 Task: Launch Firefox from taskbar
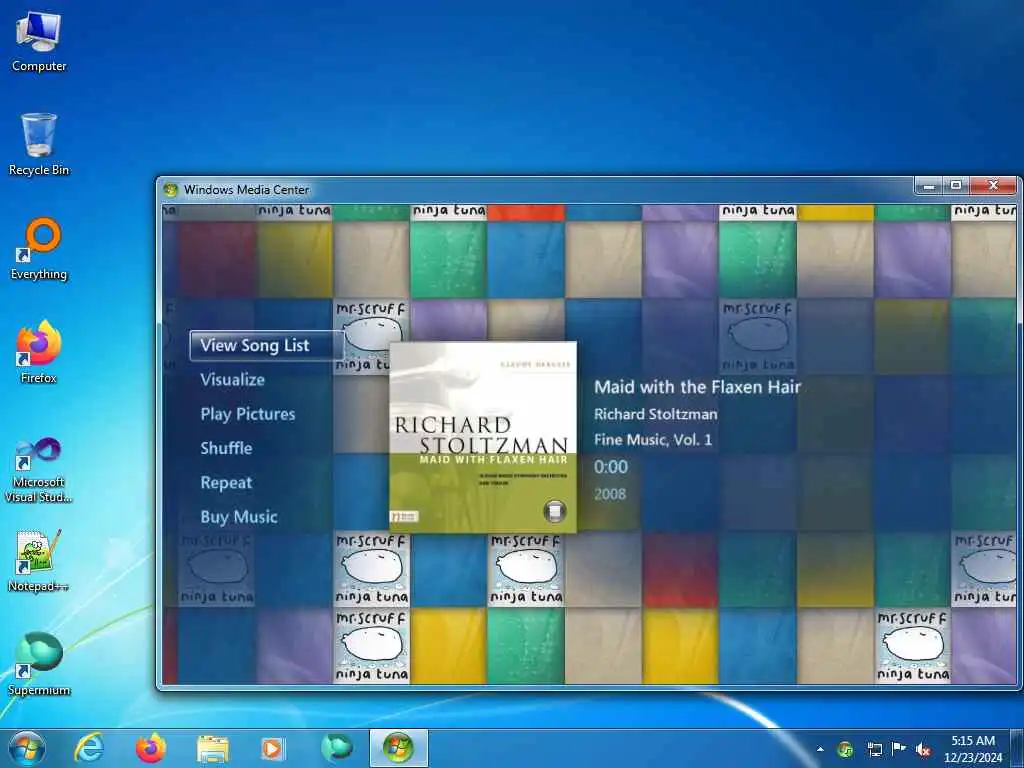coord(151,748)
